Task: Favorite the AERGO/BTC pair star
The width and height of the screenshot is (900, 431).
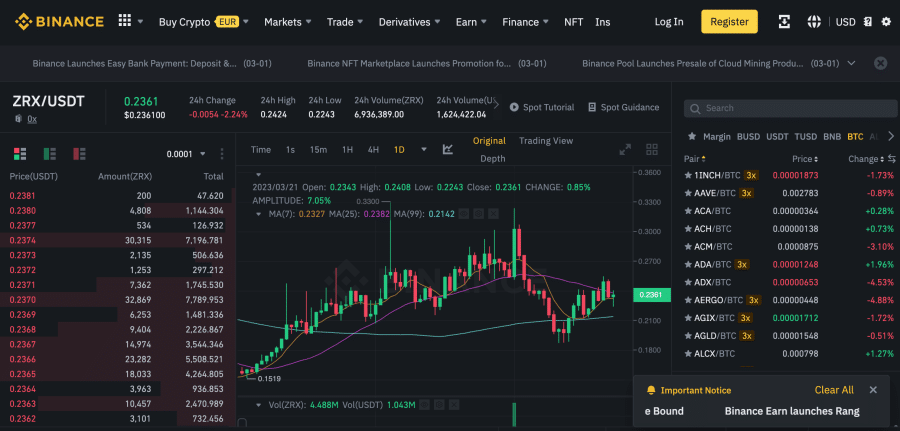Action: point(688,300)
